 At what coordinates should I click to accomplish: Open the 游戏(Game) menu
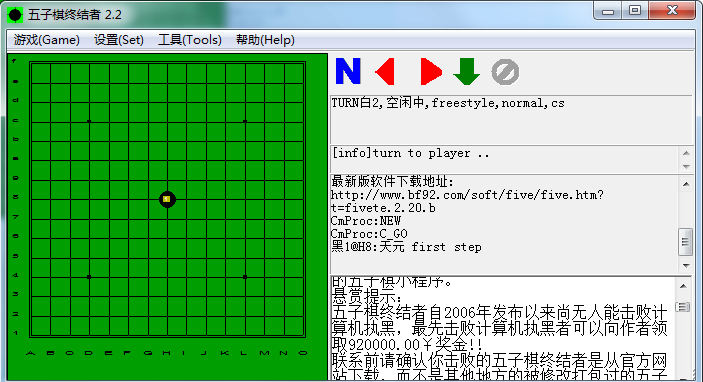[47, 40]
